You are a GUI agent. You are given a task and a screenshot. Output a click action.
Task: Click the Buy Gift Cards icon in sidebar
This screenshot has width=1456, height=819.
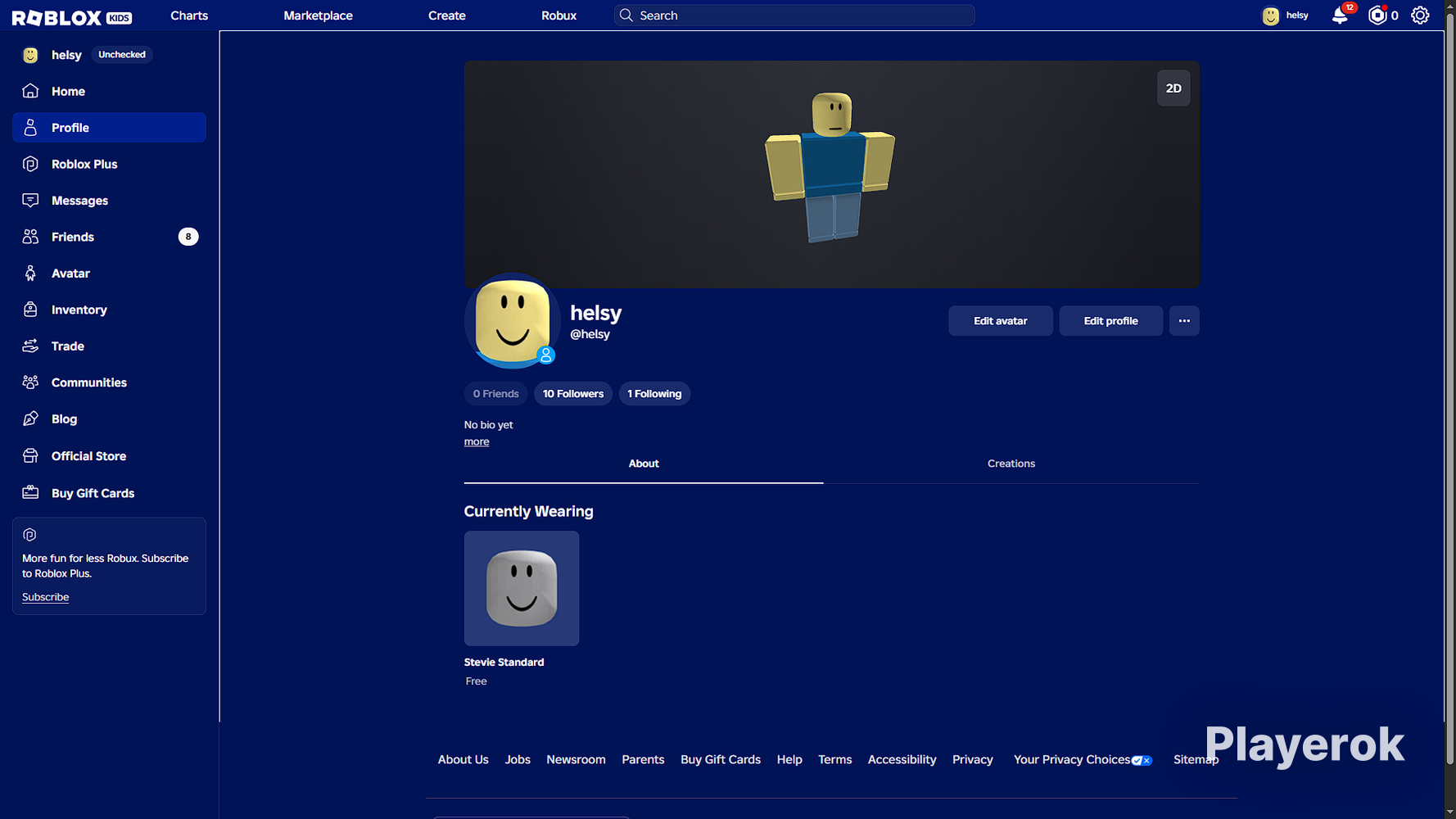pyautogui.click(x=30, y=493)
